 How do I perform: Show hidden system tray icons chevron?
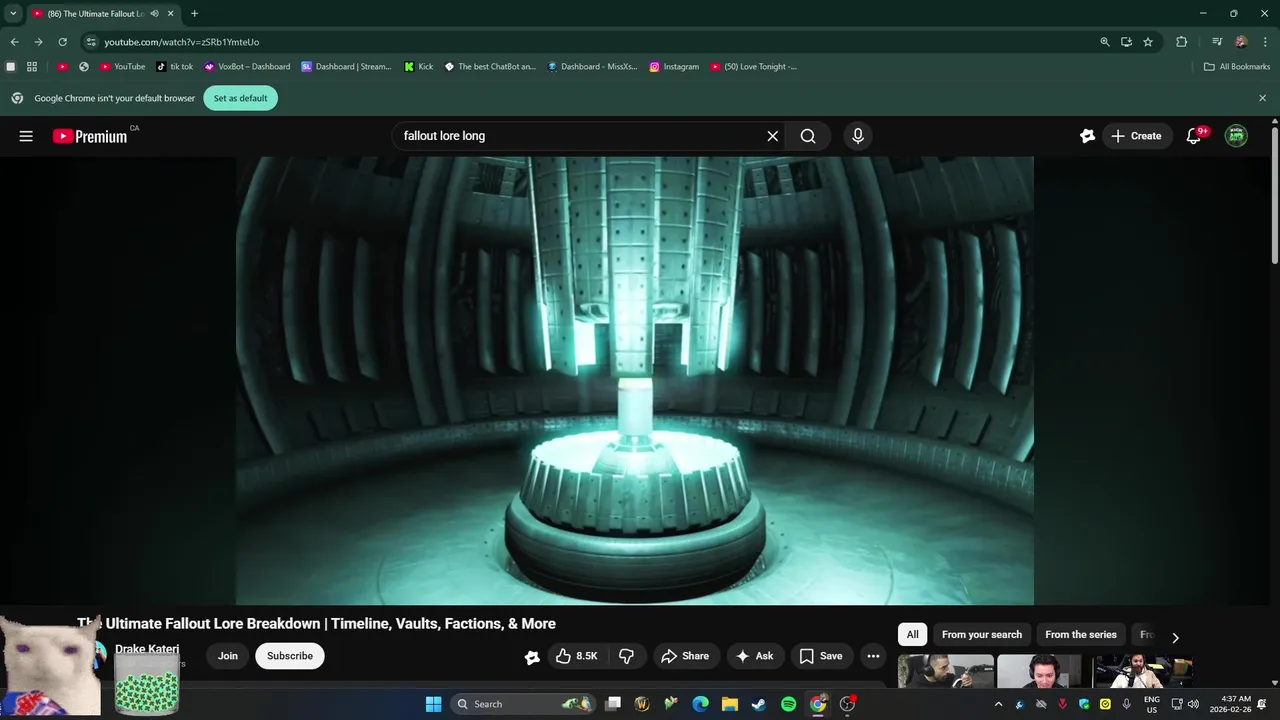(998, 704)
